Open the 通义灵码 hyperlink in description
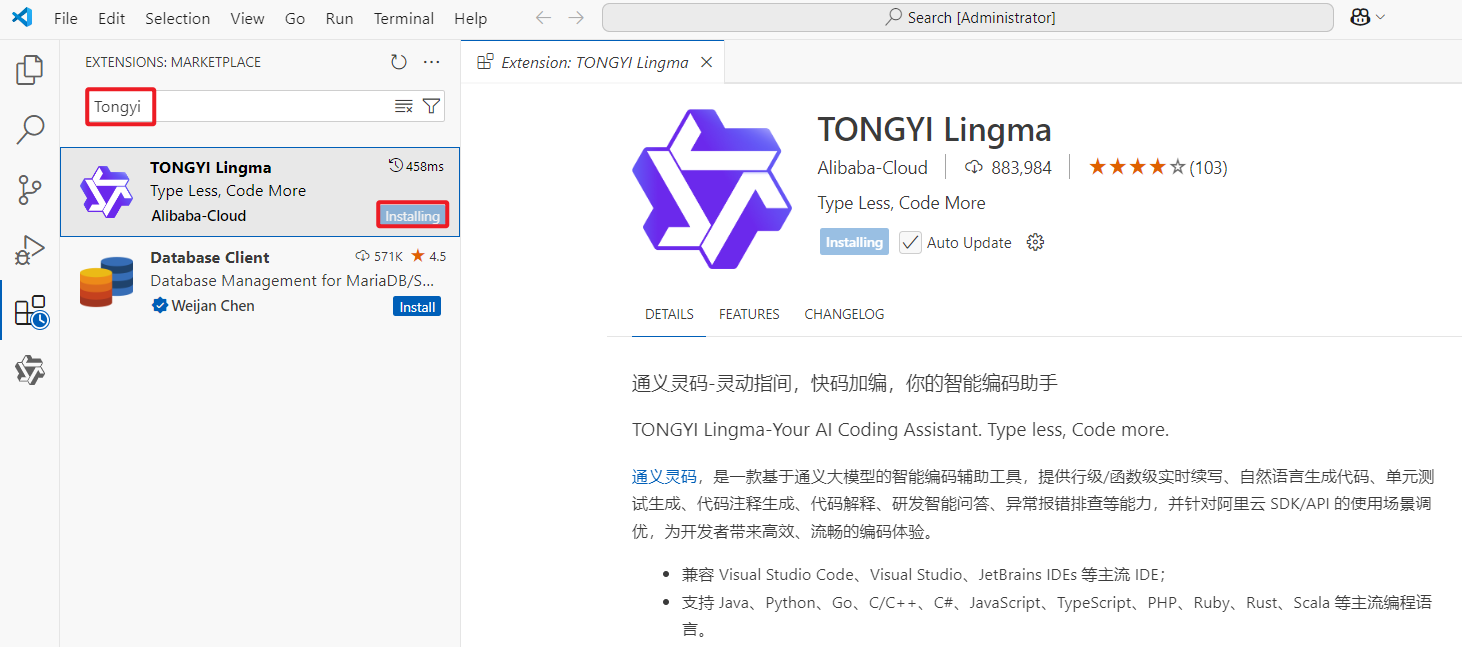Screen dimensions: 1462x647 (x=664, y=476)
